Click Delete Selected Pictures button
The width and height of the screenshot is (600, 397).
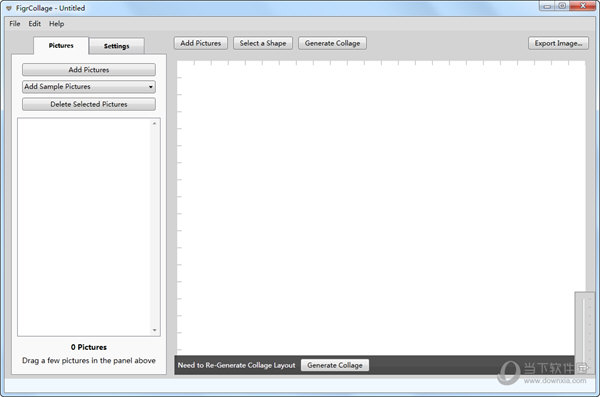point(89,104)
